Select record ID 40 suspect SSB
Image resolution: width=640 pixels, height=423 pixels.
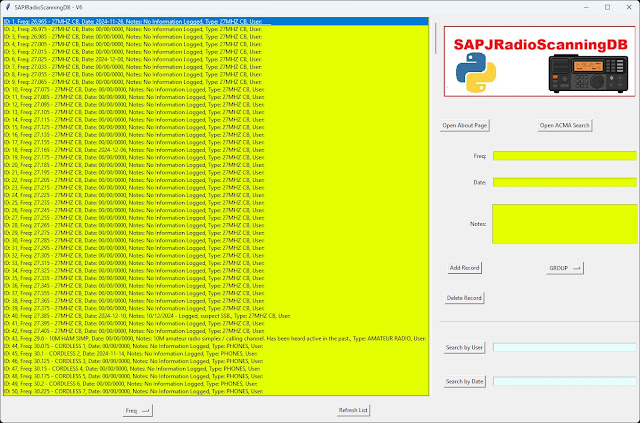pos(216,316)
